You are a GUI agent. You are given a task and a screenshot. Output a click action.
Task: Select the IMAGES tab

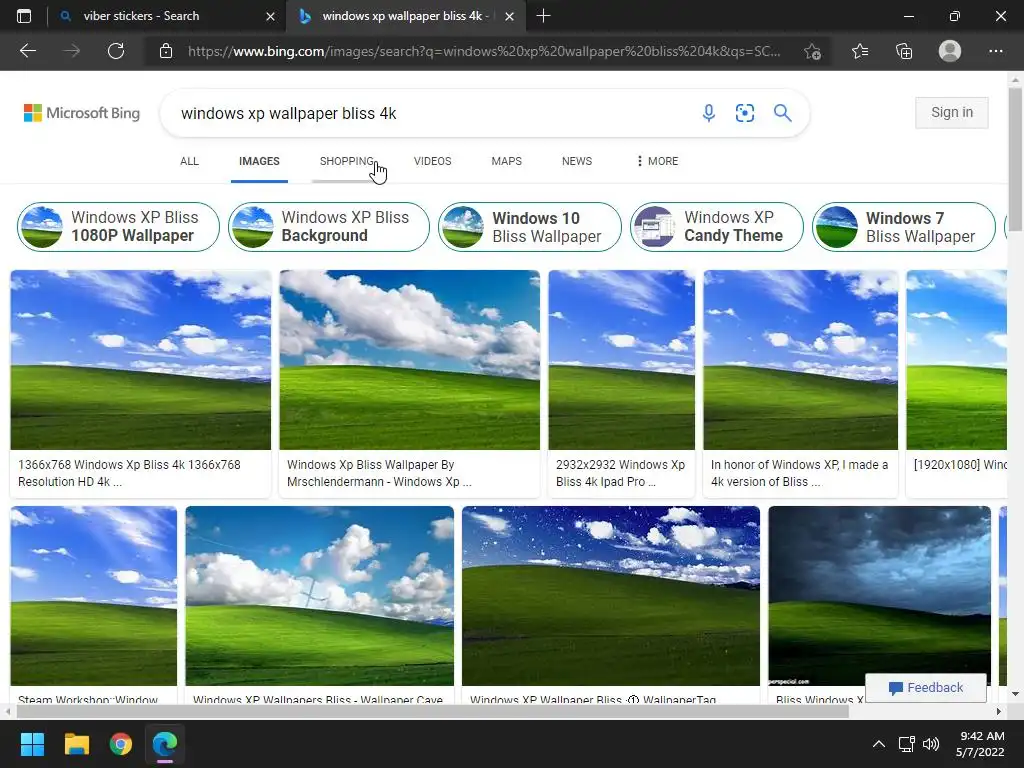click(259, 161)
